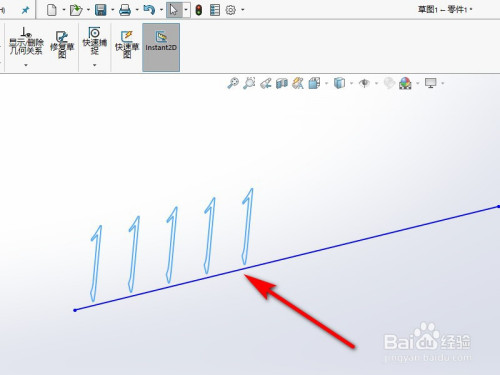500x375 pixels.
Task: Expand the Save dropdown arrow
Action: pyautogui.click(x=112, y=10)
